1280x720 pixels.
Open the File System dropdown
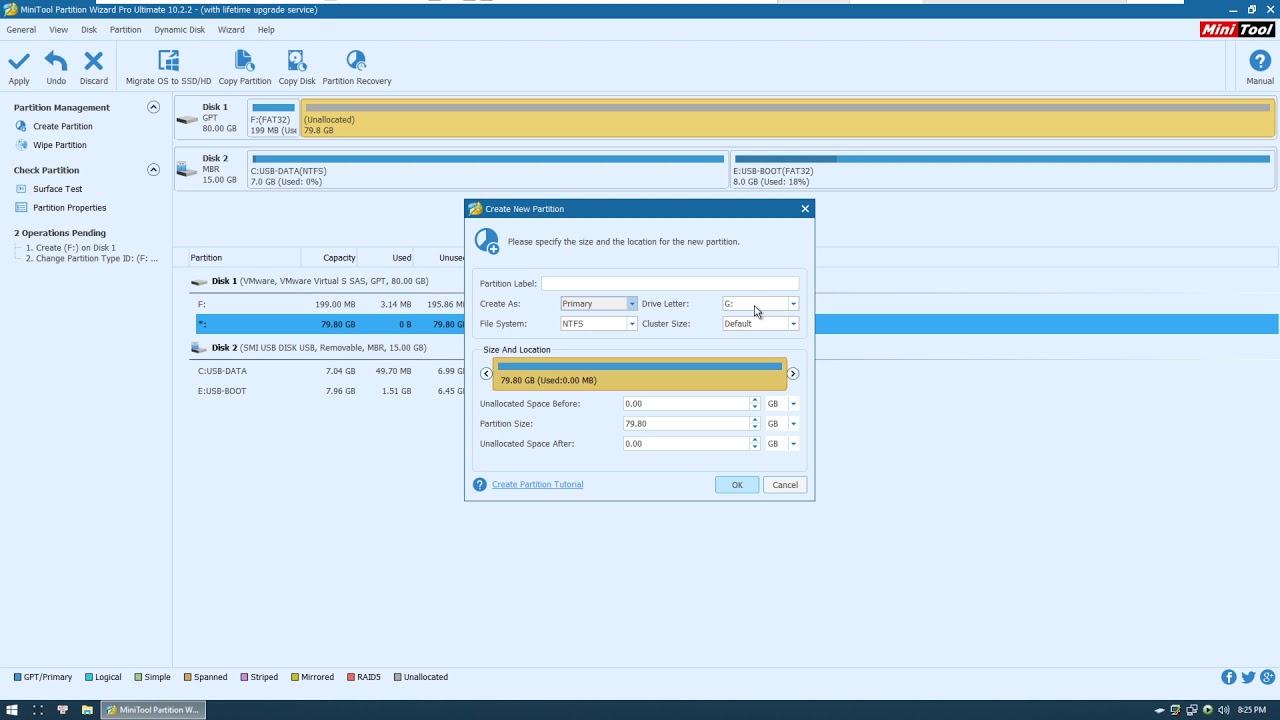[598, 324]
